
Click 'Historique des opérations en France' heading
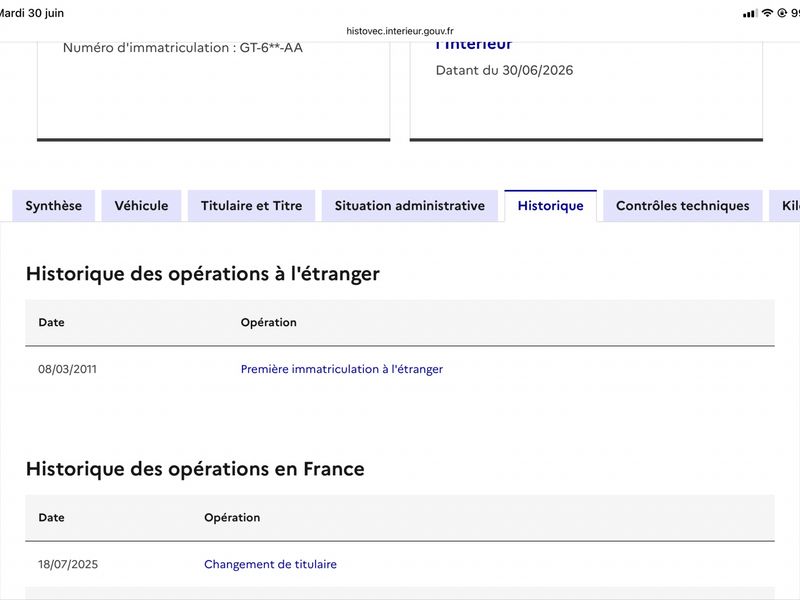195,469
